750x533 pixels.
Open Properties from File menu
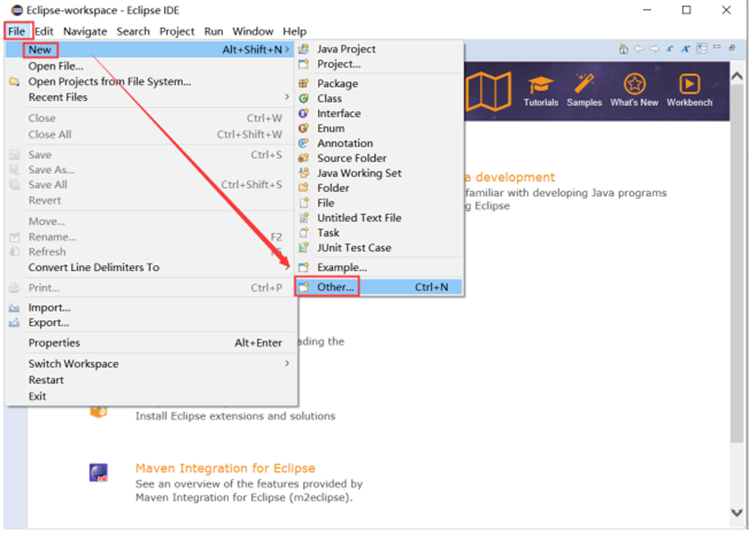tap(151, 343)
